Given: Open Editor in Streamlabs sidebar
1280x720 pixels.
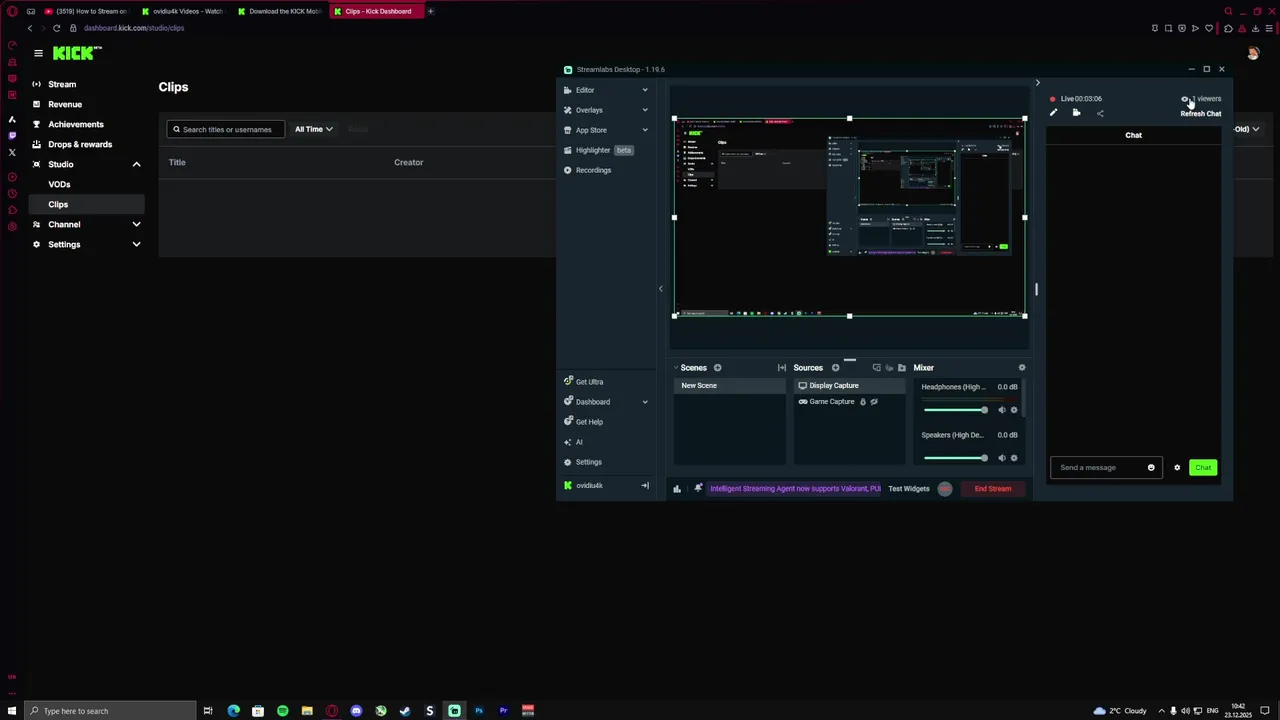Looking at the screenshot, I should pyautogui.click(x=585, y=90).
